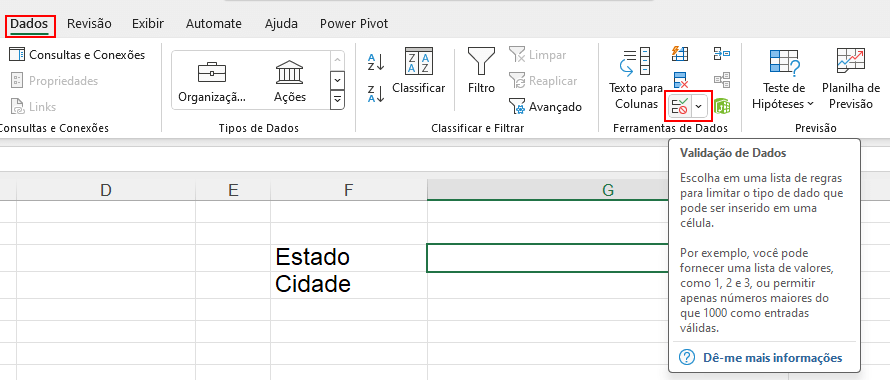Click Reaplicar filter button
Screen dimensions: 890x380
coord(543,81)
